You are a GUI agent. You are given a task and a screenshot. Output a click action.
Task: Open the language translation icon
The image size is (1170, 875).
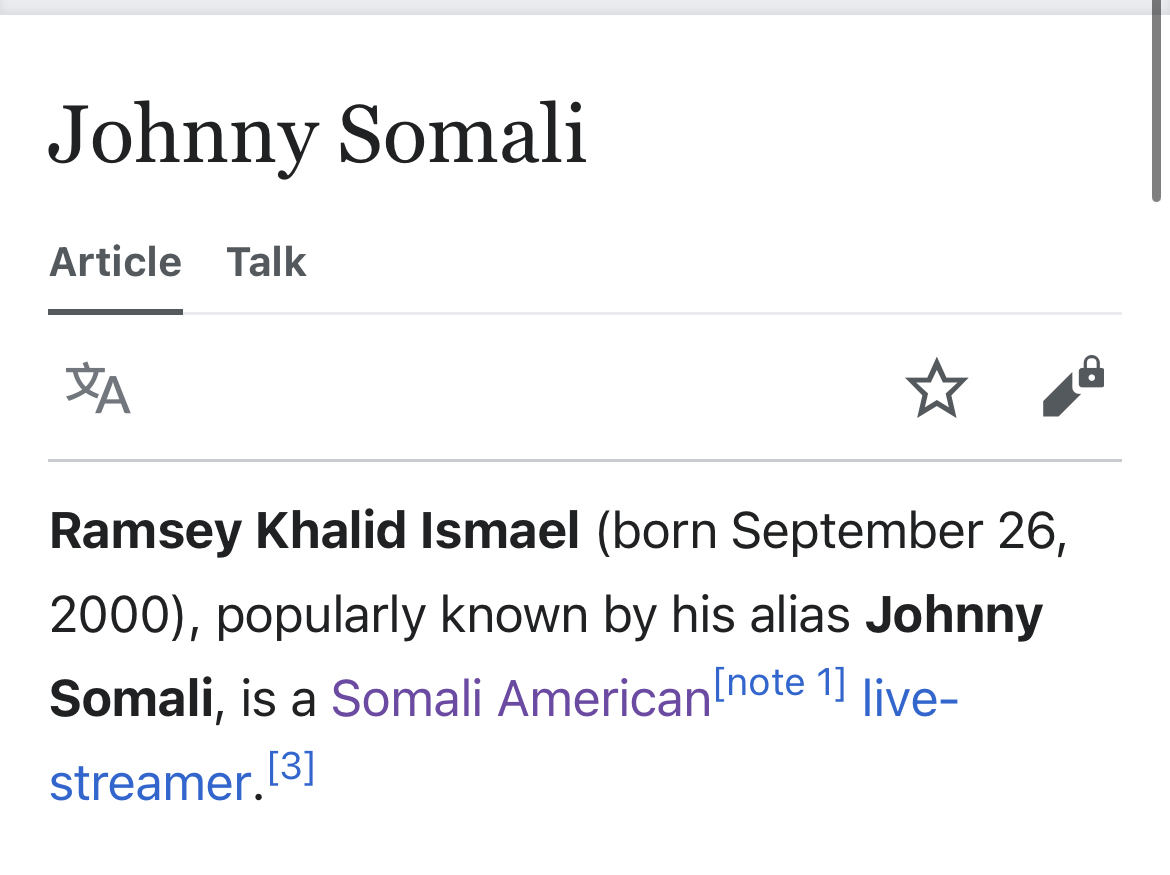point(98,389)
